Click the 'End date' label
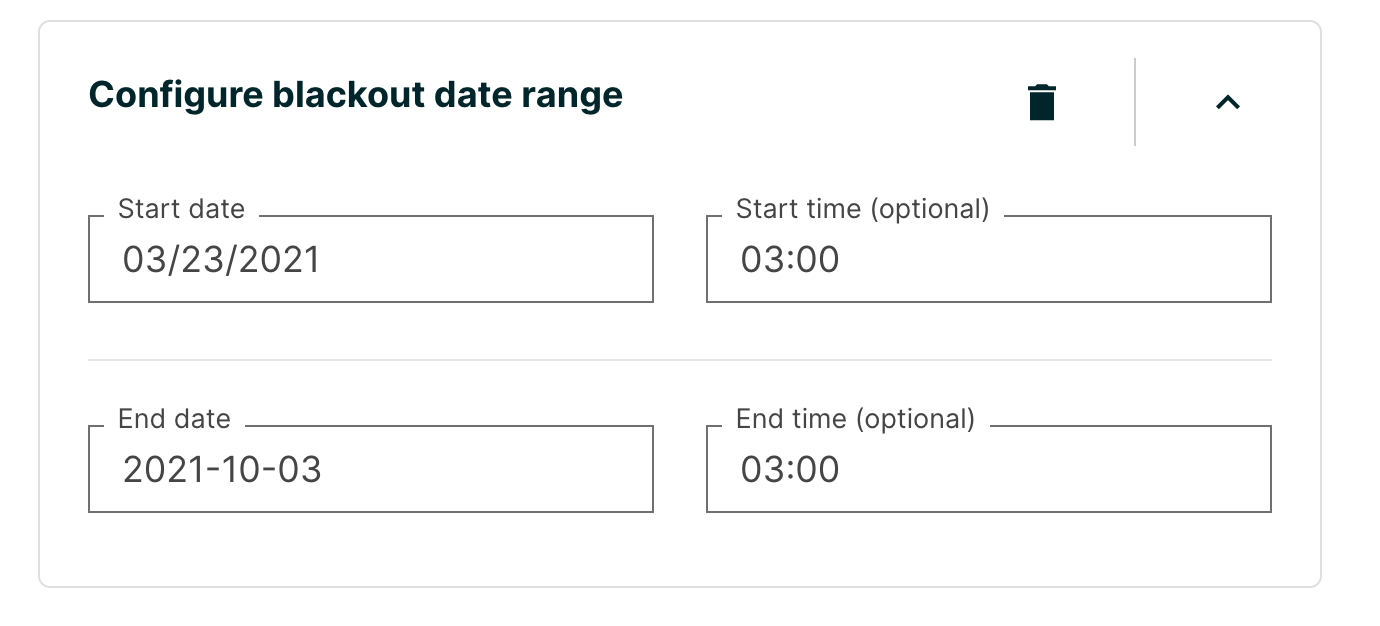The height and width of the screenshot is (626, 1380). pyautogui.click(x=174, y=419)
